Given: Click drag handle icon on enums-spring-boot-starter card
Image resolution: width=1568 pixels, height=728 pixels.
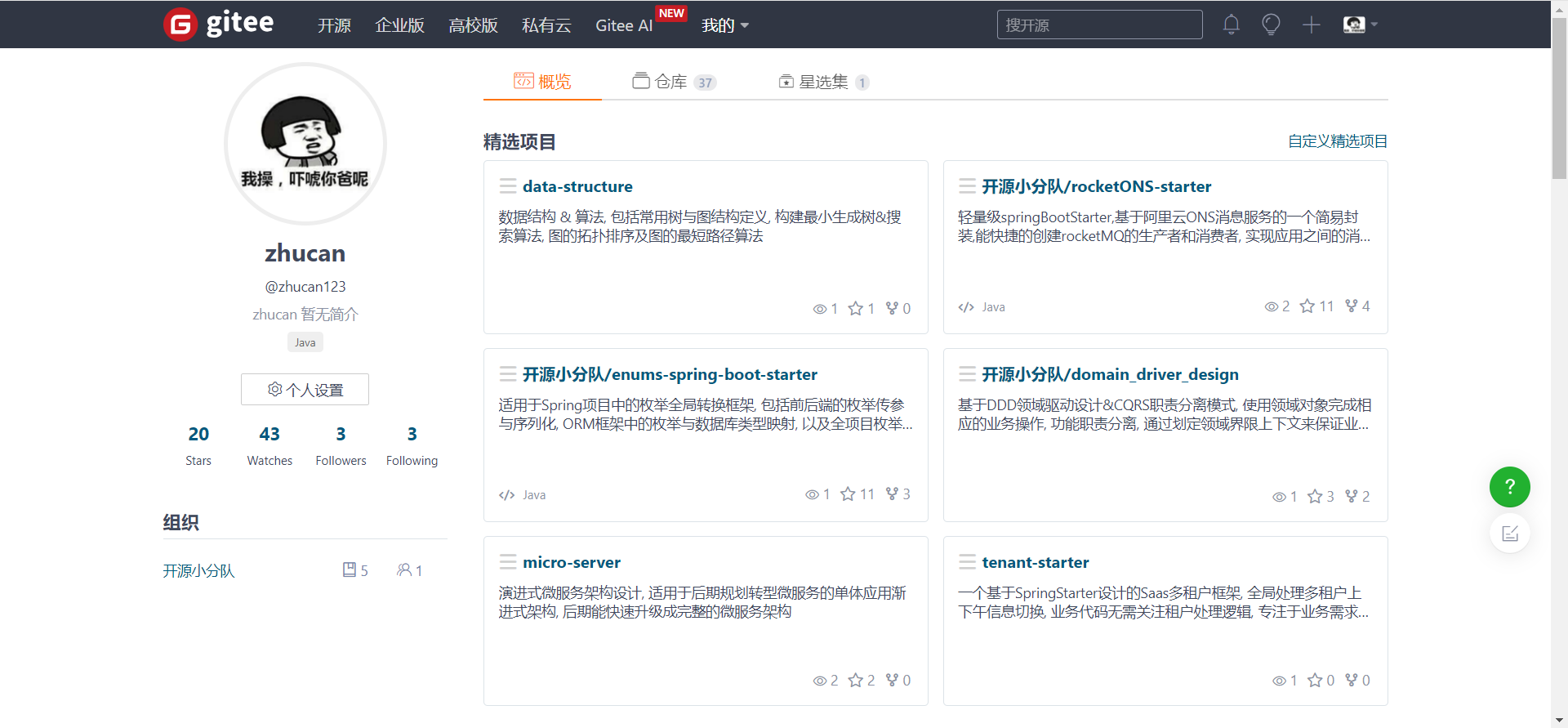Looking at the screenshot, I should coord(508,374).
